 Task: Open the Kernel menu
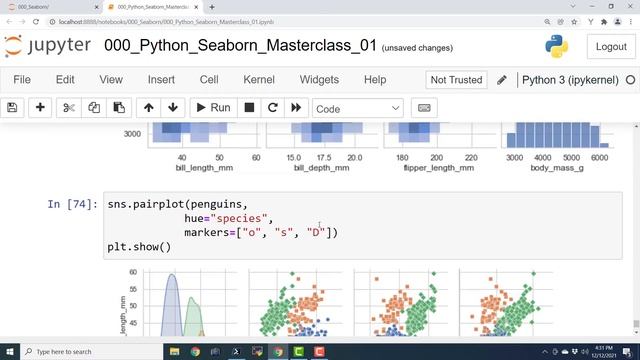(259, 80)
